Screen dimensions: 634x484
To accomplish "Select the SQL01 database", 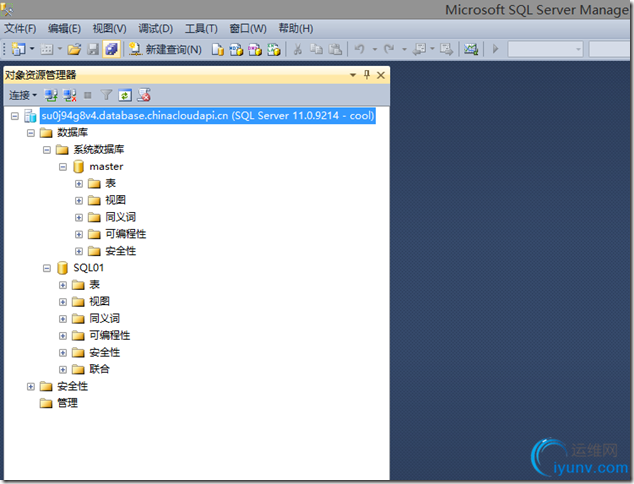I will pos(89,268).
